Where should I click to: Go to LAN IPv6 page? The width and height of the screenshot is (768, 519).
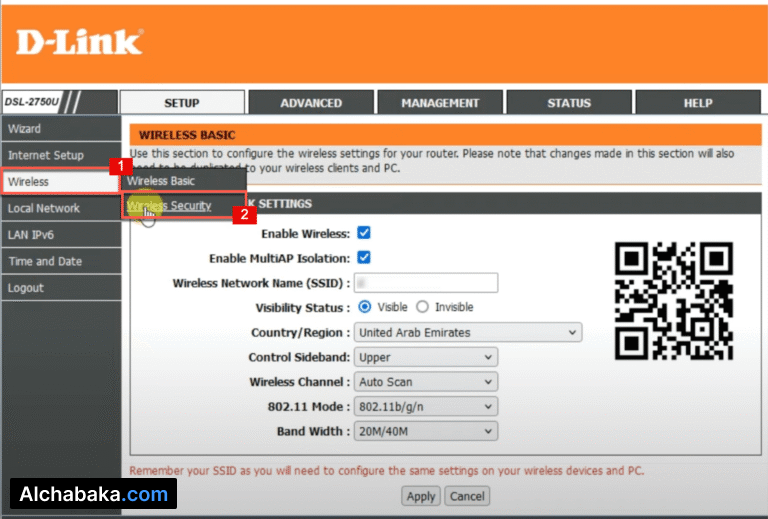[61, 235]
